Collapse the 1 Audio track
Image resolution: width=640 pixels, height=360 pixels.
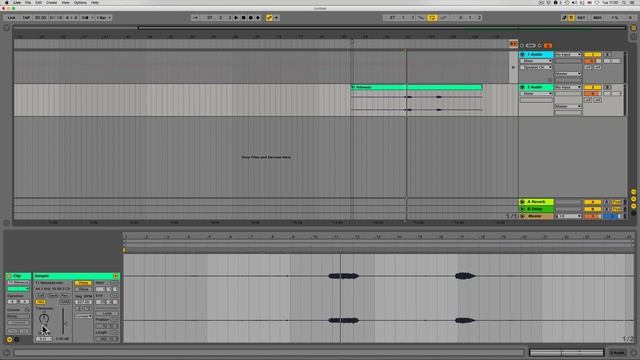point(522,54)
